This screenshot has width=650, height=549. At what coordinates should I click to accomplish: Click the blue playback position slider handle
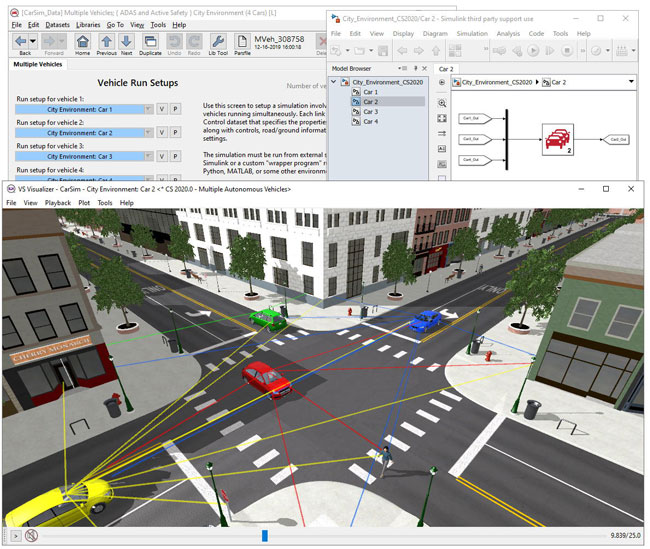point(265,536)
